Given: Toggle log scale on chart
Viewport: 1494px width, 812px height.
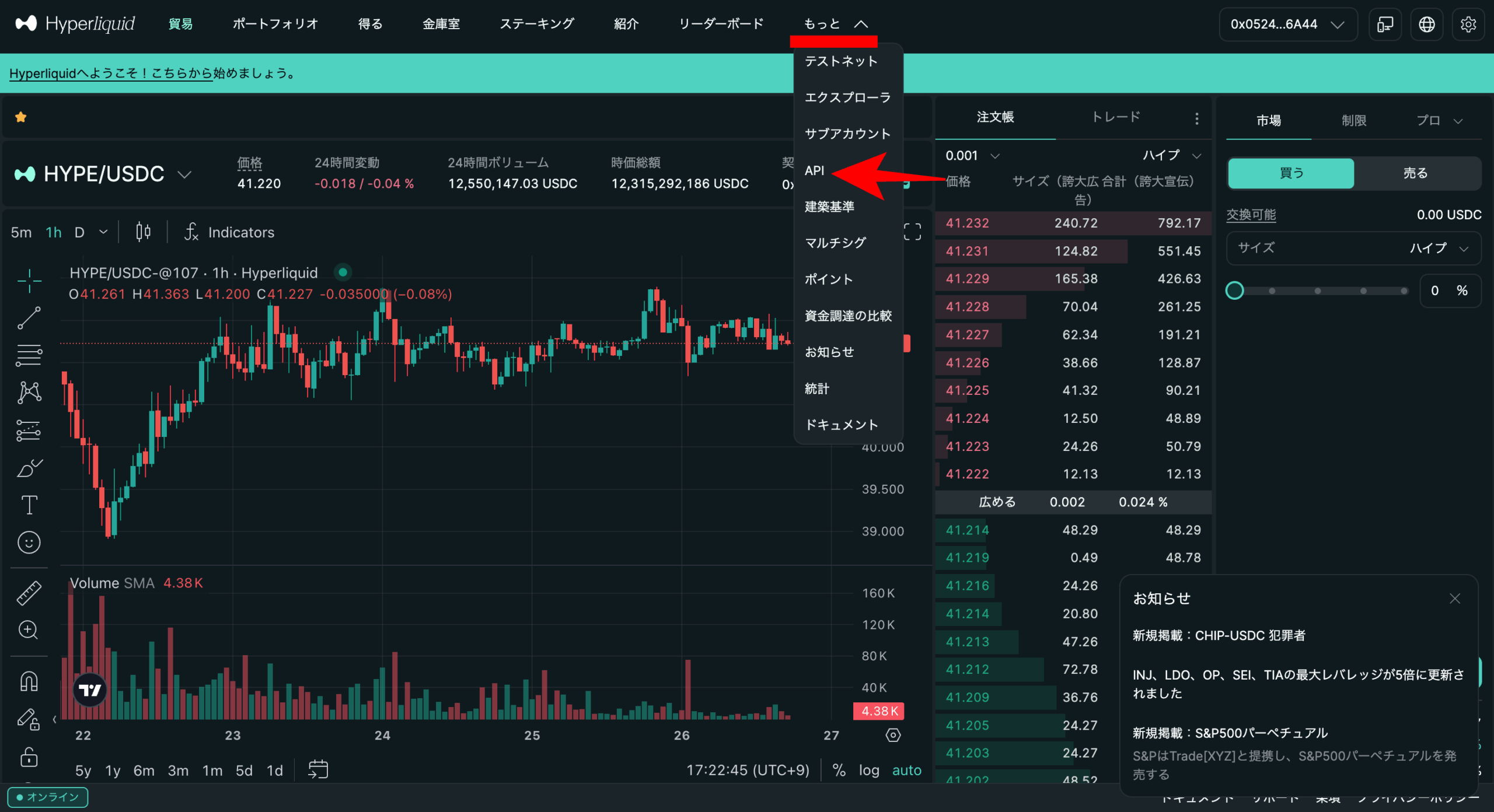Looking at the screenshot, I should click(x=869, y=770).
